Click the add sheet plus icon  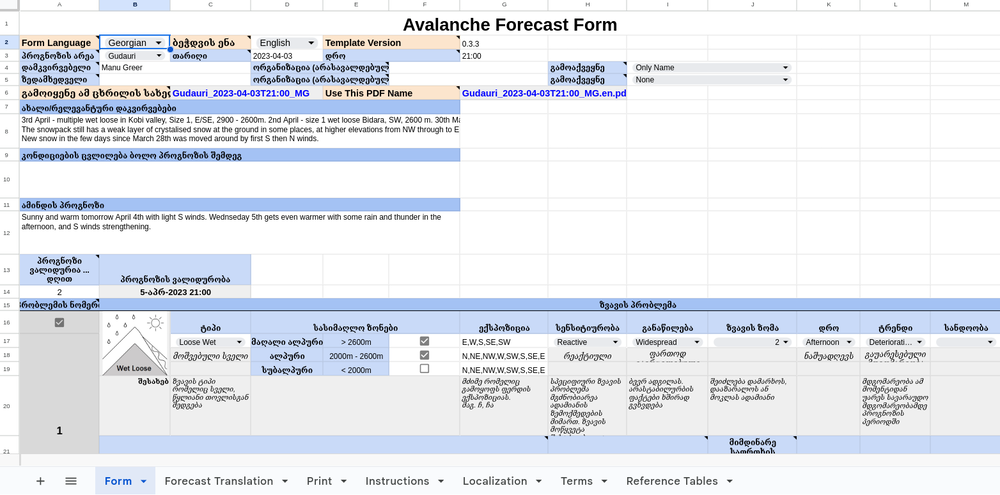40,481
